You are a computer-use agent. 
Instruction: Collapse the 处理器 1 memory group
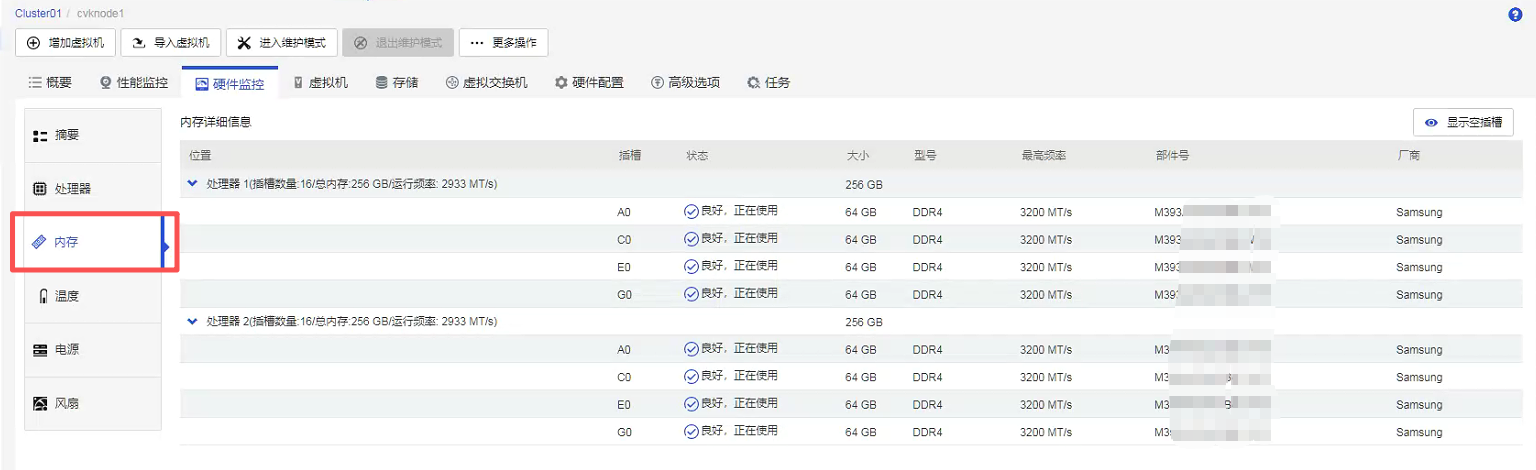click(x=193, y=183)
